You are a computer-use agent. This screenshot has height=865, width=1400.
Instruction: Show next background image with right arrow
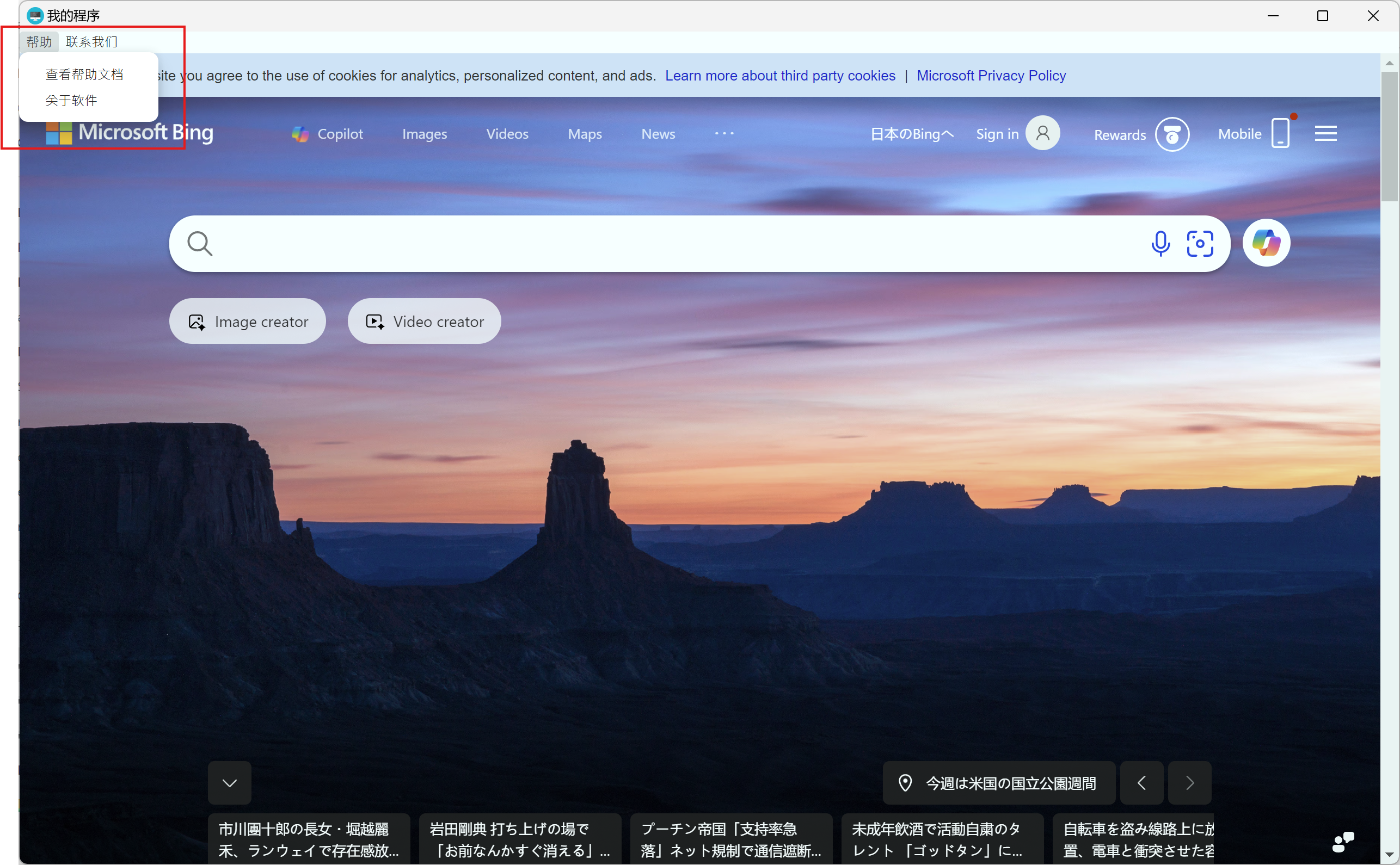pos(1189,783)
